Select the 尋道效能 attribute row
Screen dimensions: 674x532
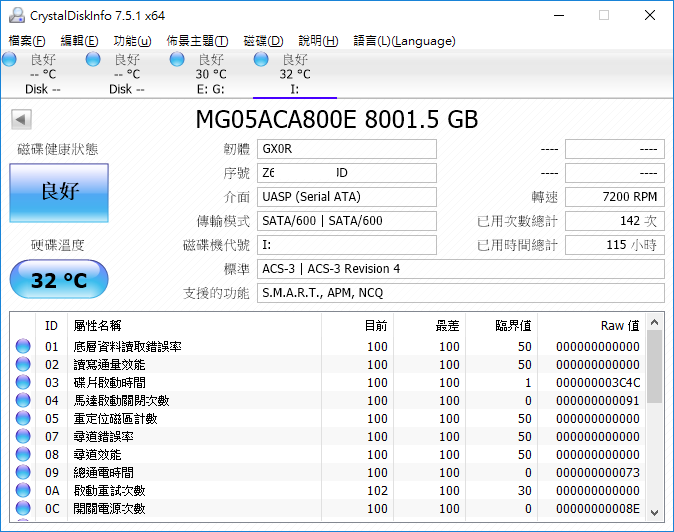click(328, 455)
